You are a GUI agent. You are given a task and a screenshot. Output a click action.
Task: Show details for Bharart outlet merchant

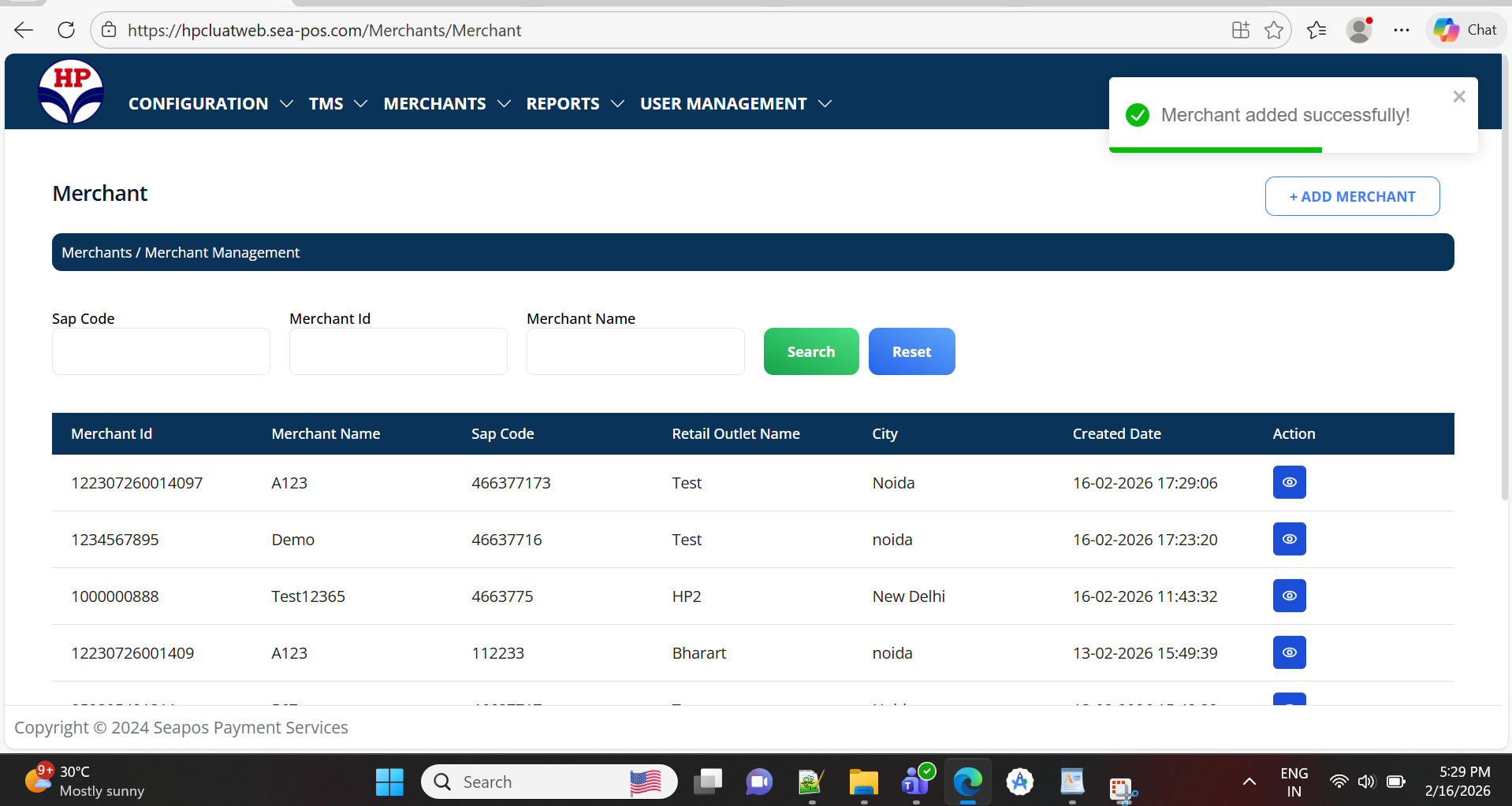click(x=1289, y=652)
